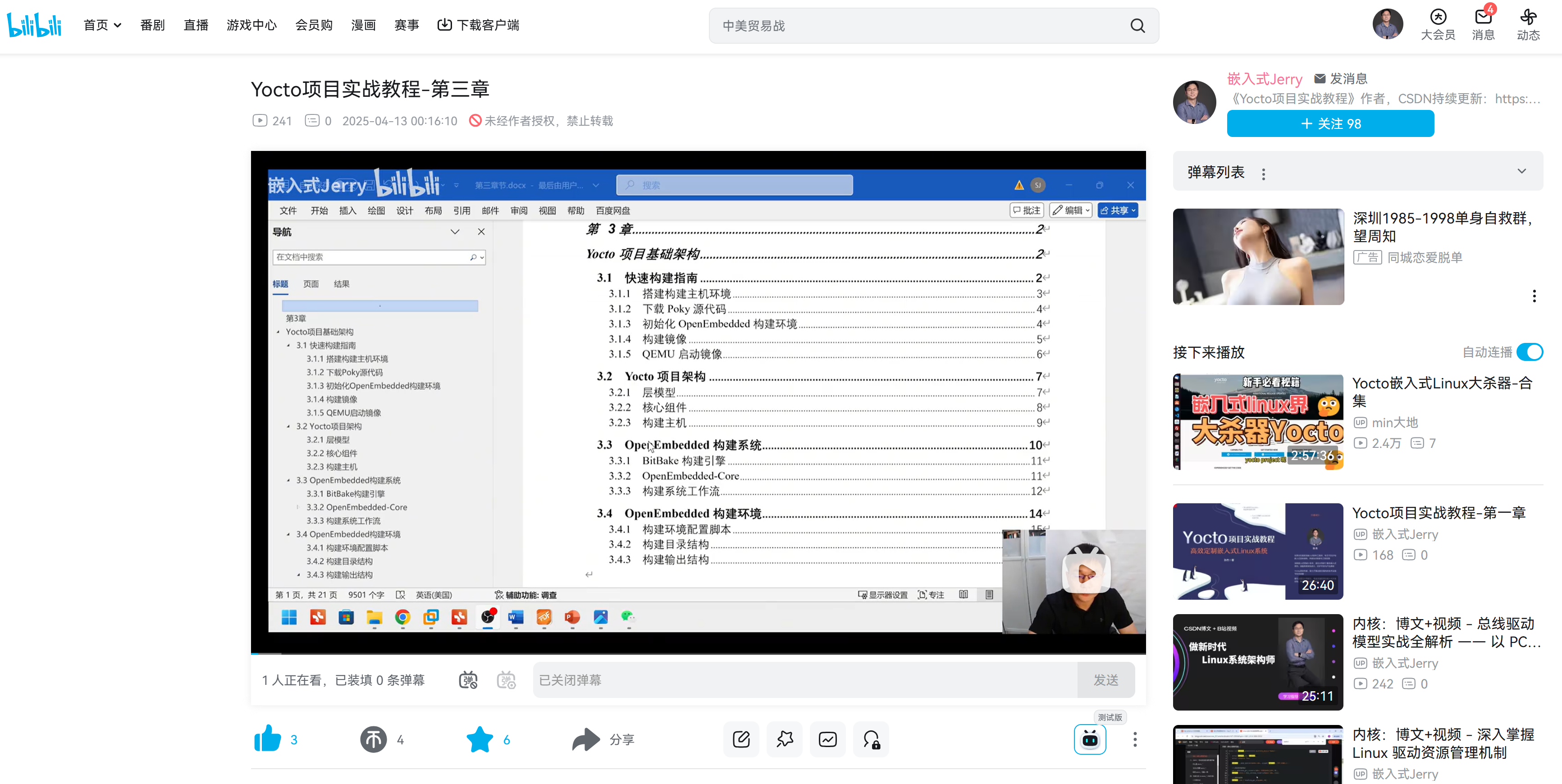This screenshot has height=784, width=1562.
Task: Go to the 直播 navigation item
Action: [196, 25]
